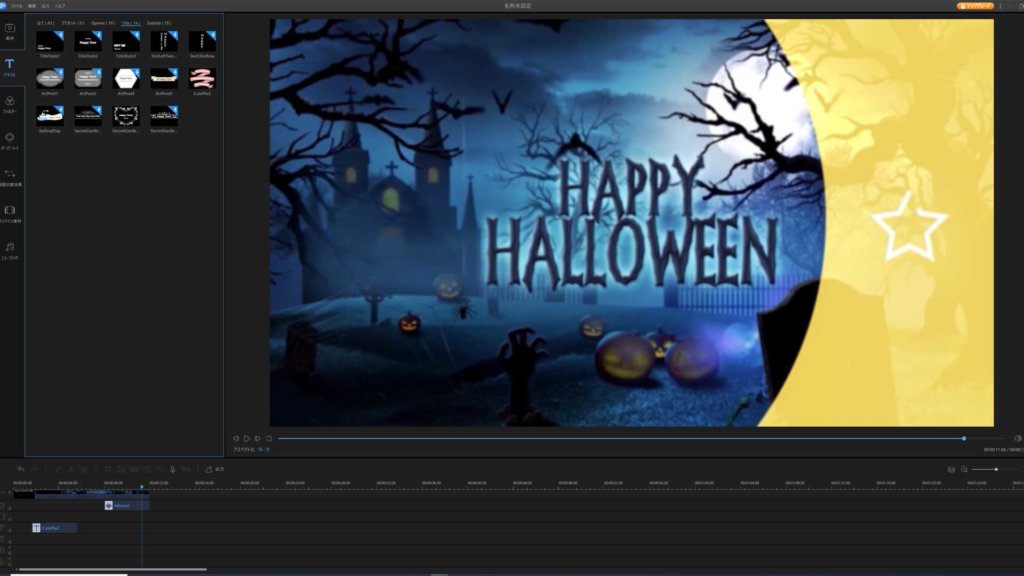The image size is (1024, 576).
Task: Switch to the Subtitle tab
Action: [159, 24]
